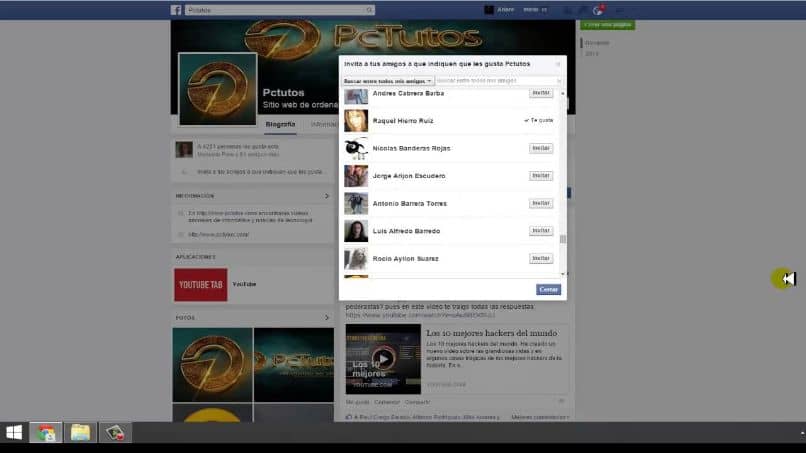
Task: Invite Antonio Barrera Torres
Action: tap(541, 203)
